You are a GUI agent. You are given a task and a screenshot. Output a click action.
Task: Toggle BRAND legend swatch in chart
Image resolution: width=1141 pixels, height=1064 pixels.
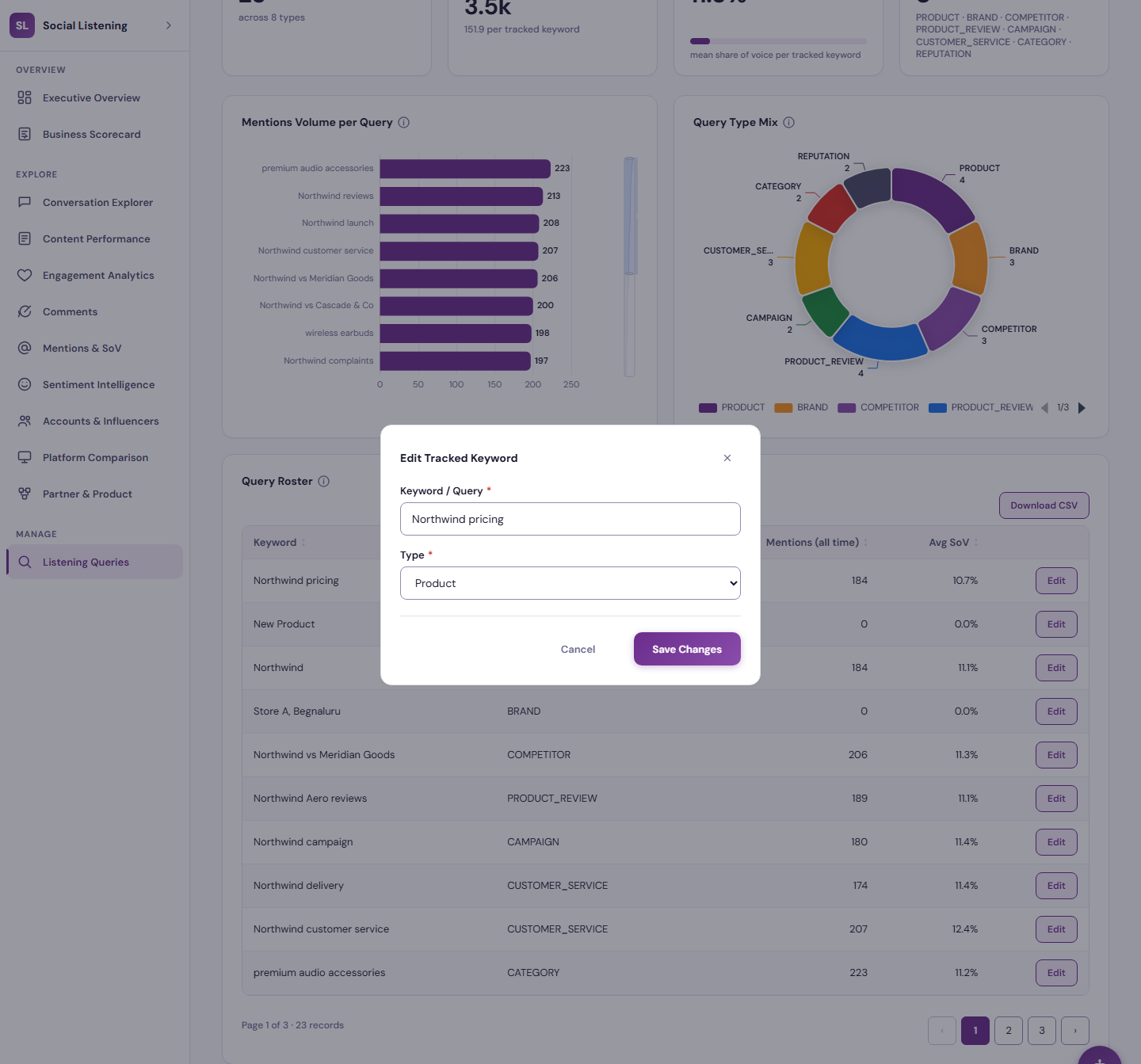click(784, 408)
